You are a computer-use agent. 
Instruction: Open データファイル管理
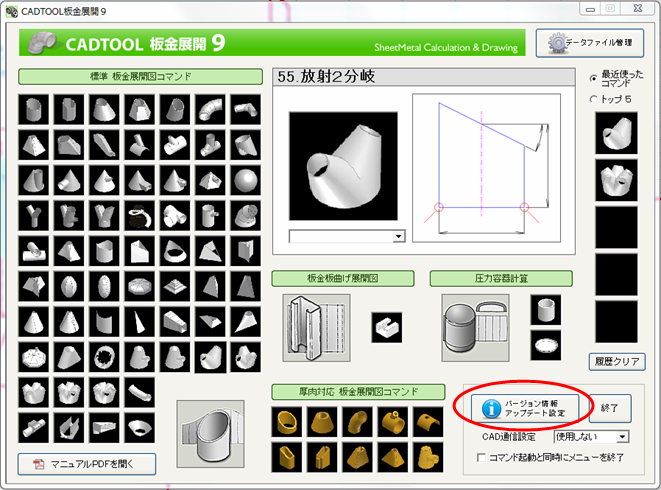(590, 43)
